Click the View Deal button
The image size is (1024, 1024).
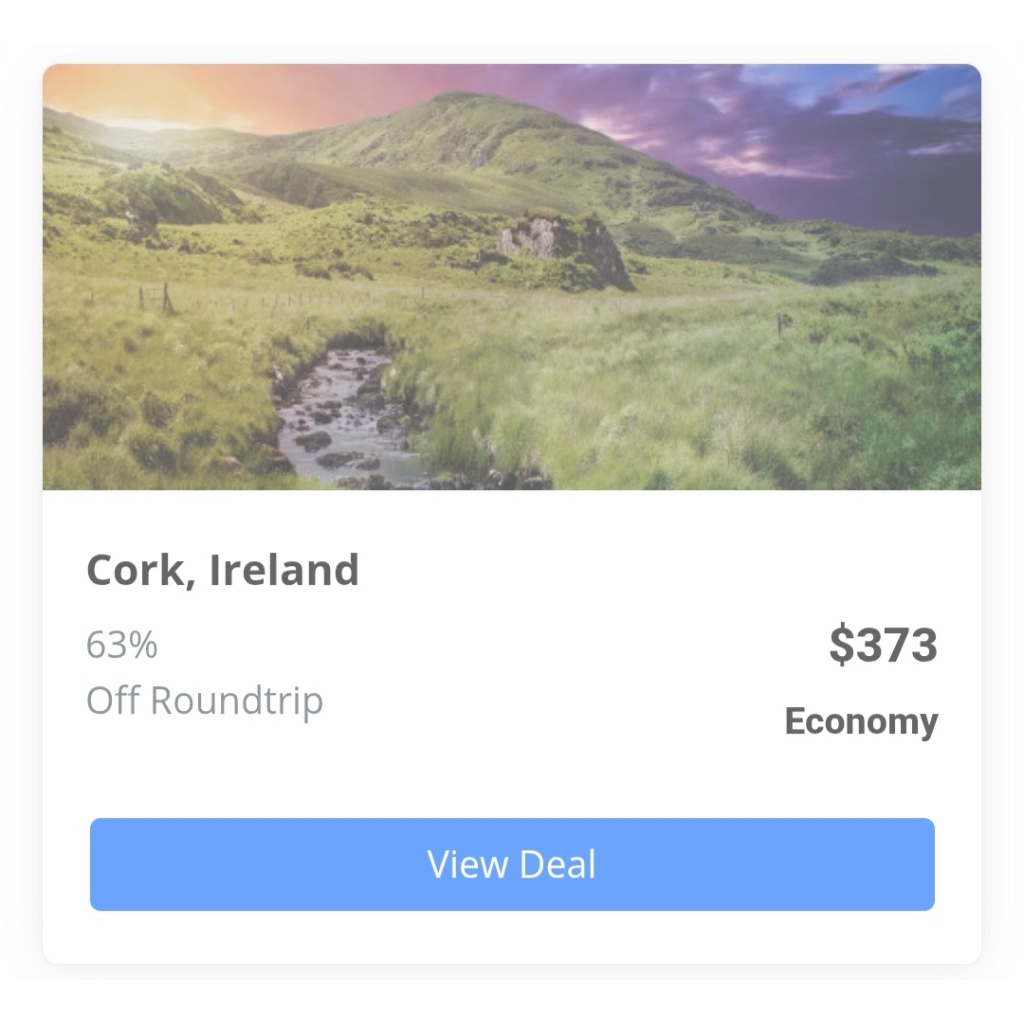pos(512,864)
